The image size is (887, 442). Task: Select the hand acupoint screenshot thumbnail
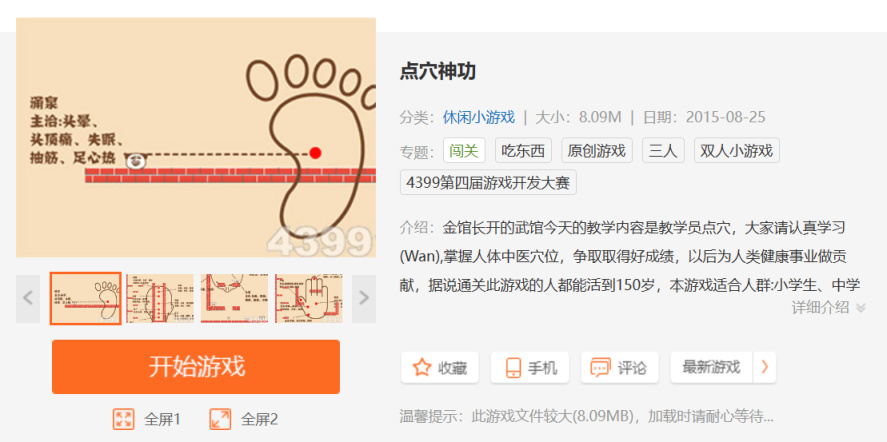pyautogui.click(x=309, y=298)
